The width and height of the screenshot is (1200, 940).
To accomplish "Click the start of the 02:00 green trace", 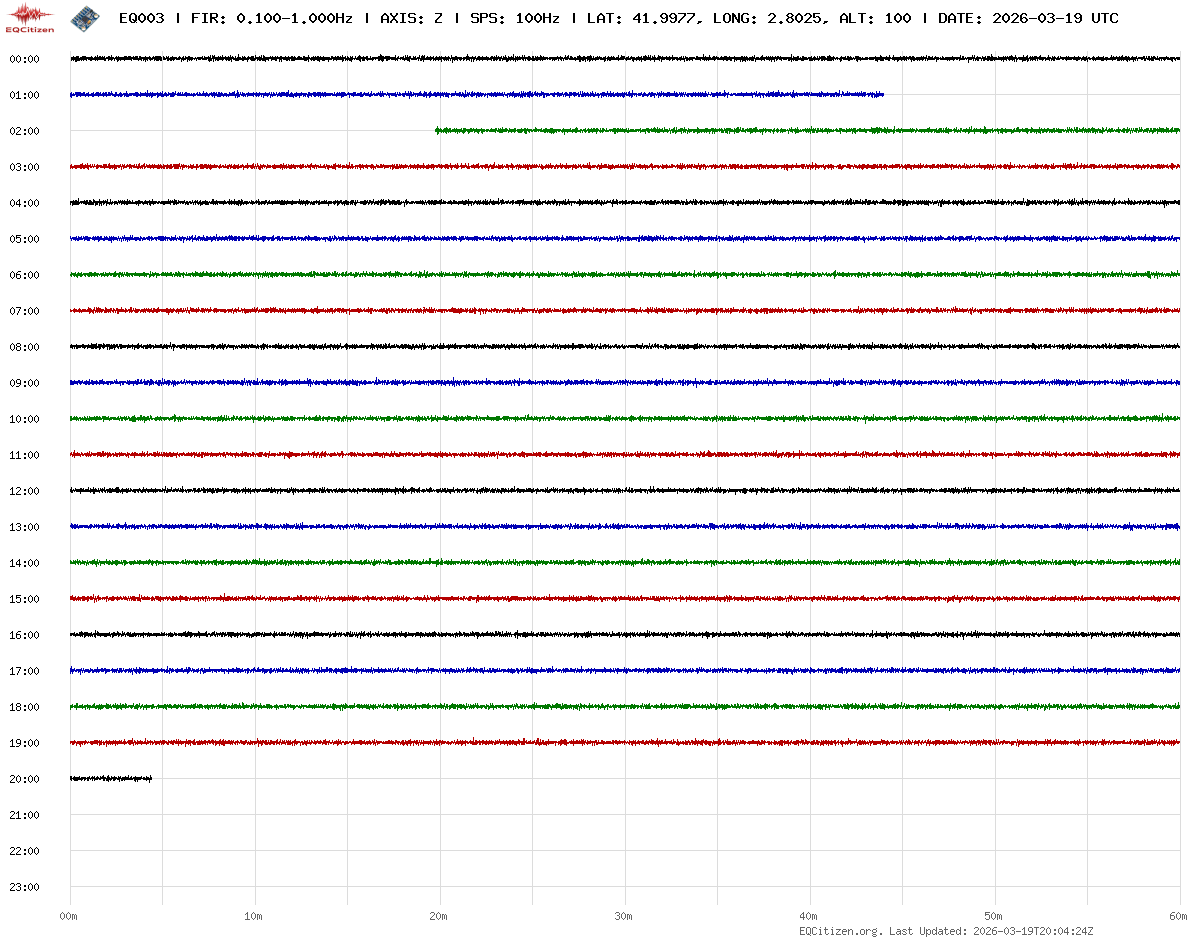I will pos(437,130).
